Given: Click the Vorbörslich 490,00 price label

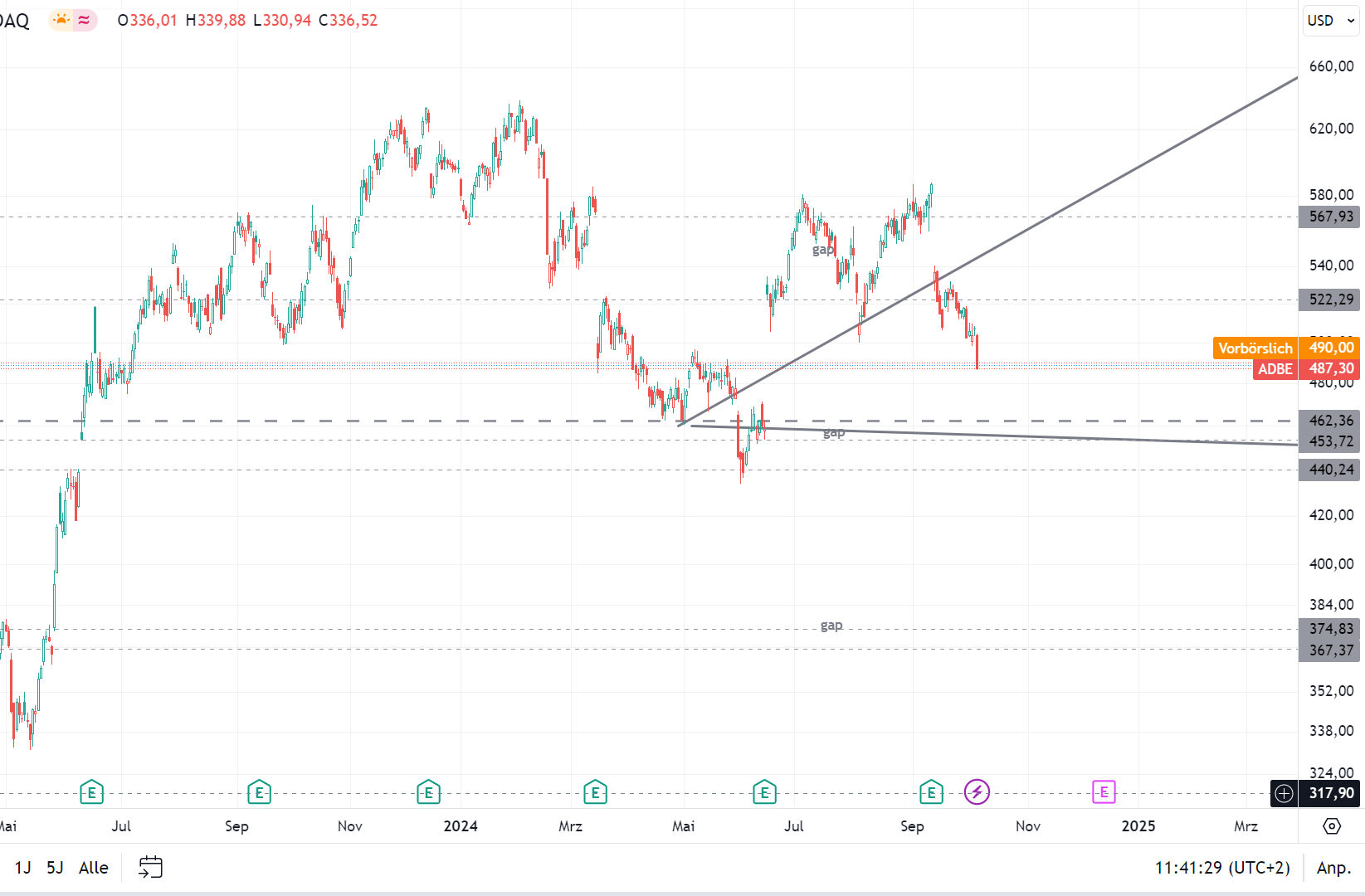Looking at the screenshot, I should click(1285, 348).
